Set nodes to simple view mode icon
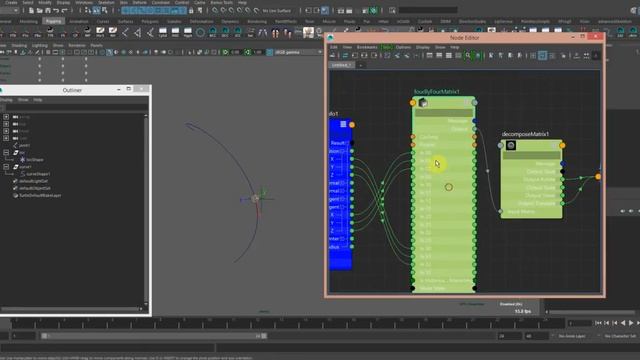Viewport: 640px width, 360px height. click(429, 56)
